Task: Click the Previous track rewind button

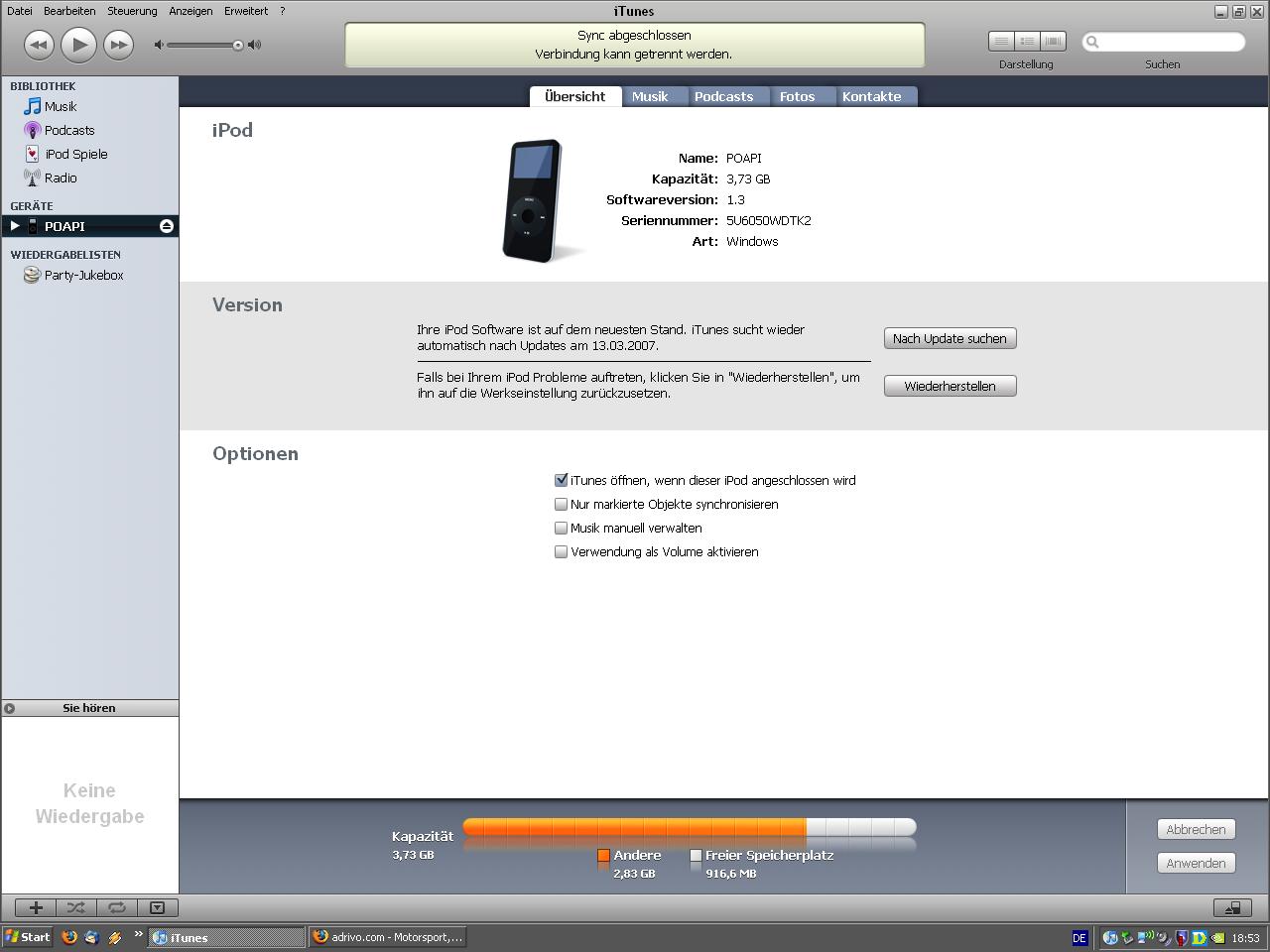Action: coord(39,45)
